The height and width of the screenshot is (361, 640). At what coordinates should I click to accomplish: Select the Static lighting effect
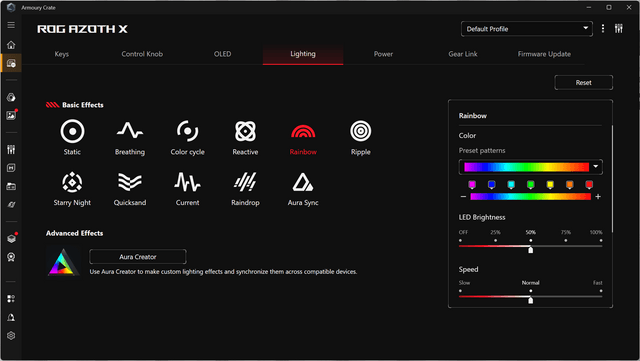point(72,137)
